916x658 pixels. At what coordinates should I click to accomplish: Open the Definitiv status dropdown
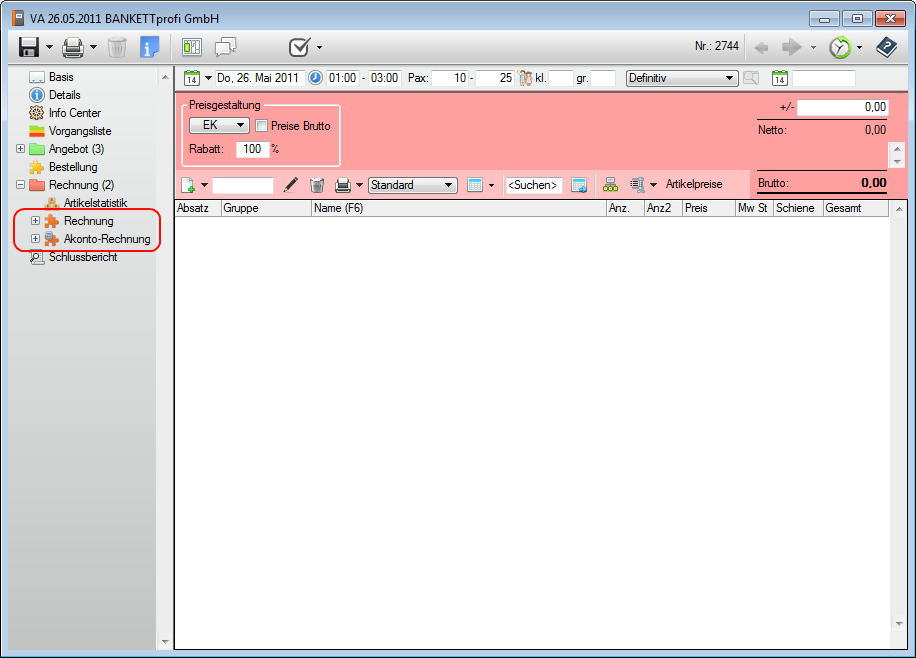[x=681, y=78]
